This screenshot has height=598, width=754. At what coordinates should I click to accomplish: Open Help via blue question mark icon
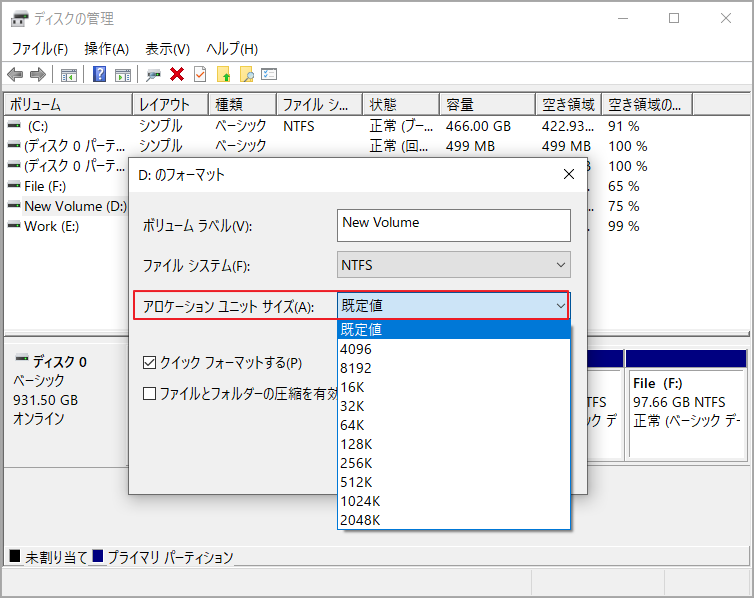coord(100,75)
